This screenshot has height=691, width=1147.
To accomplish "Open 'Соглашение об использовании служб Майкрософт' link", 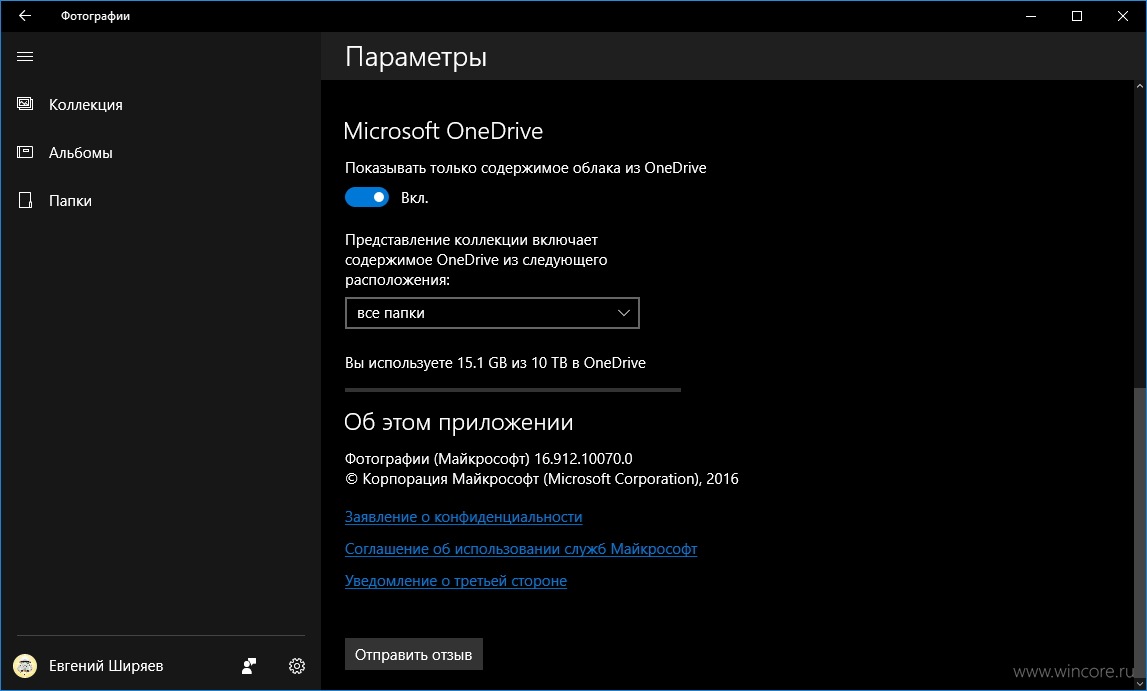I will click(x=521, y=549).
